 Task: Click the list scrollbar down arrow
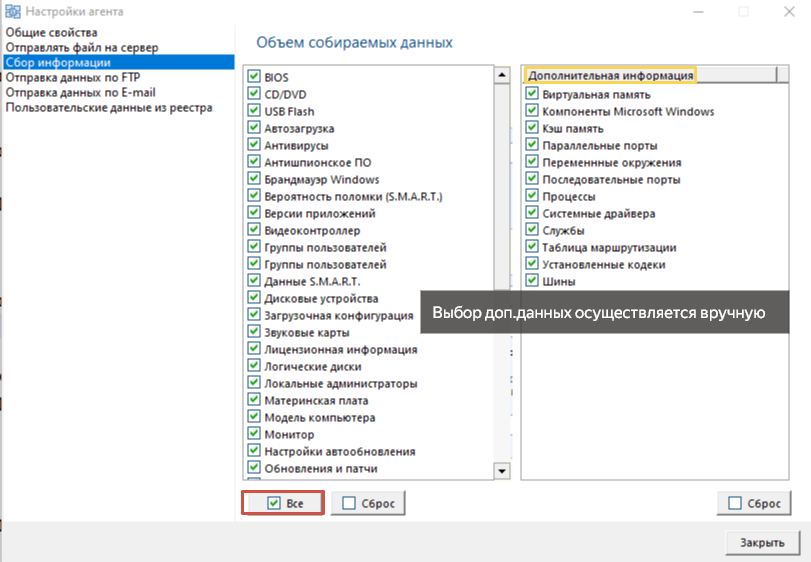(502, 470)
